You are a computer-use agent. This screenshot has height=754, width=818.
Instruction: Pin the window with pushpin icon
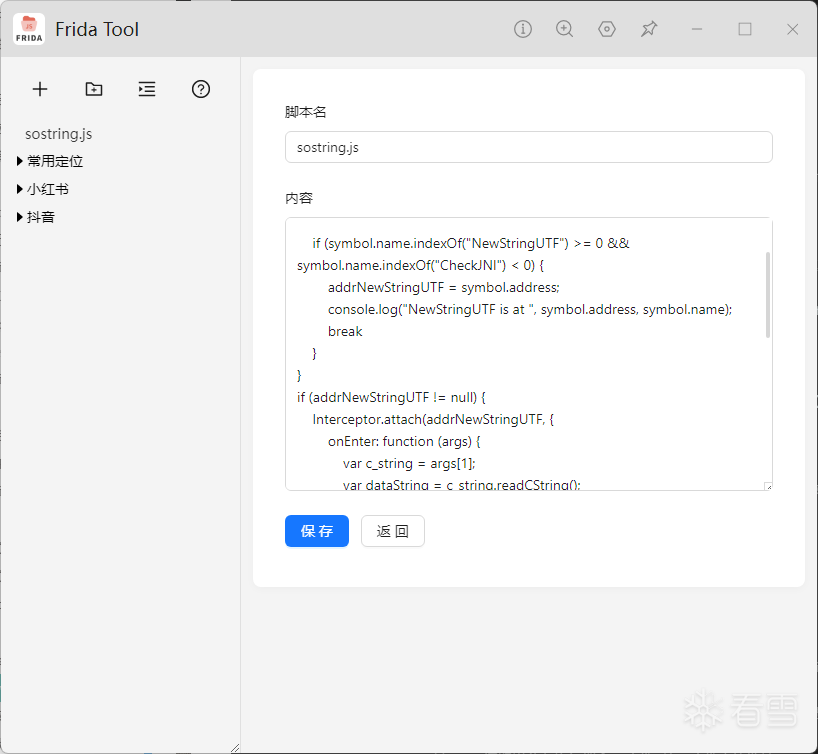pyautogui.click(x=649, y=29)
